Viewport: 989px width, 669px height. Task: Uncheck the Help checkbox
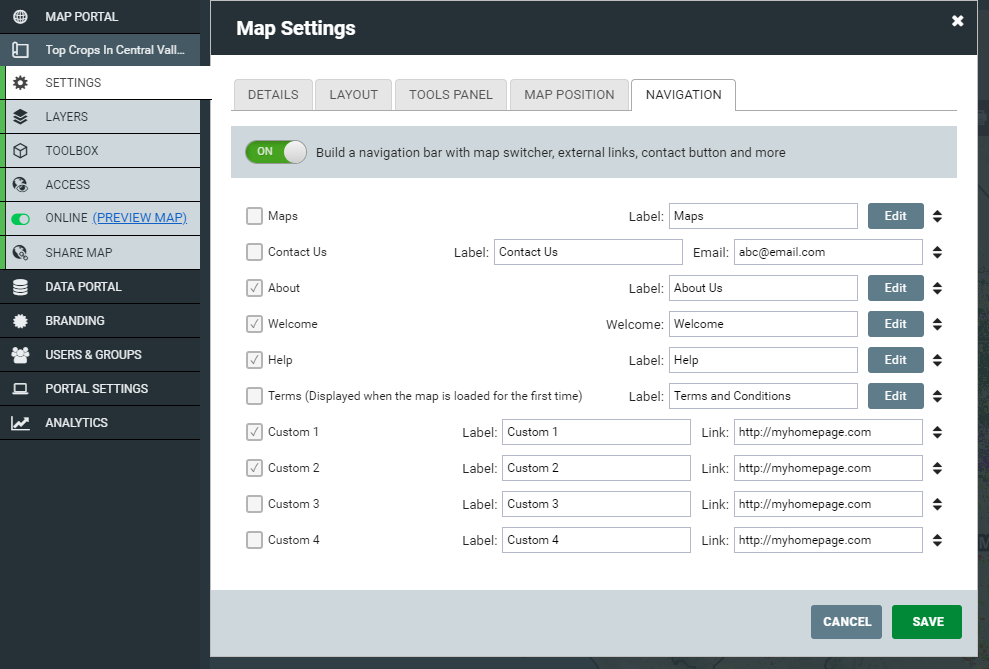(254, 360)
